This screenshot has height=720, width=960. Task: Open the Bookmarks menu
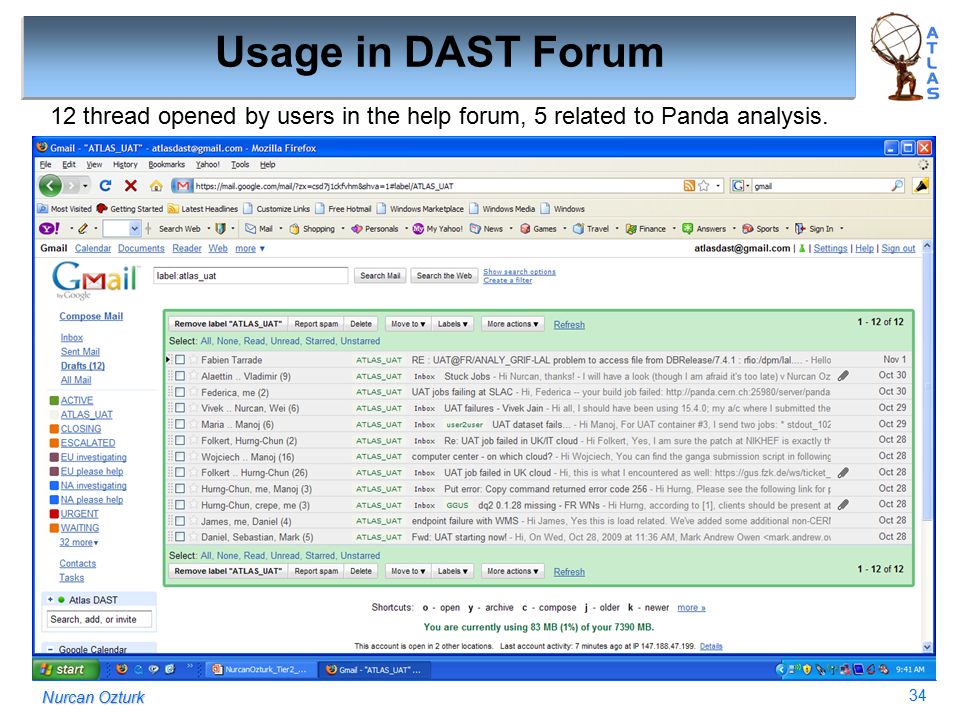tap(167, 165)
